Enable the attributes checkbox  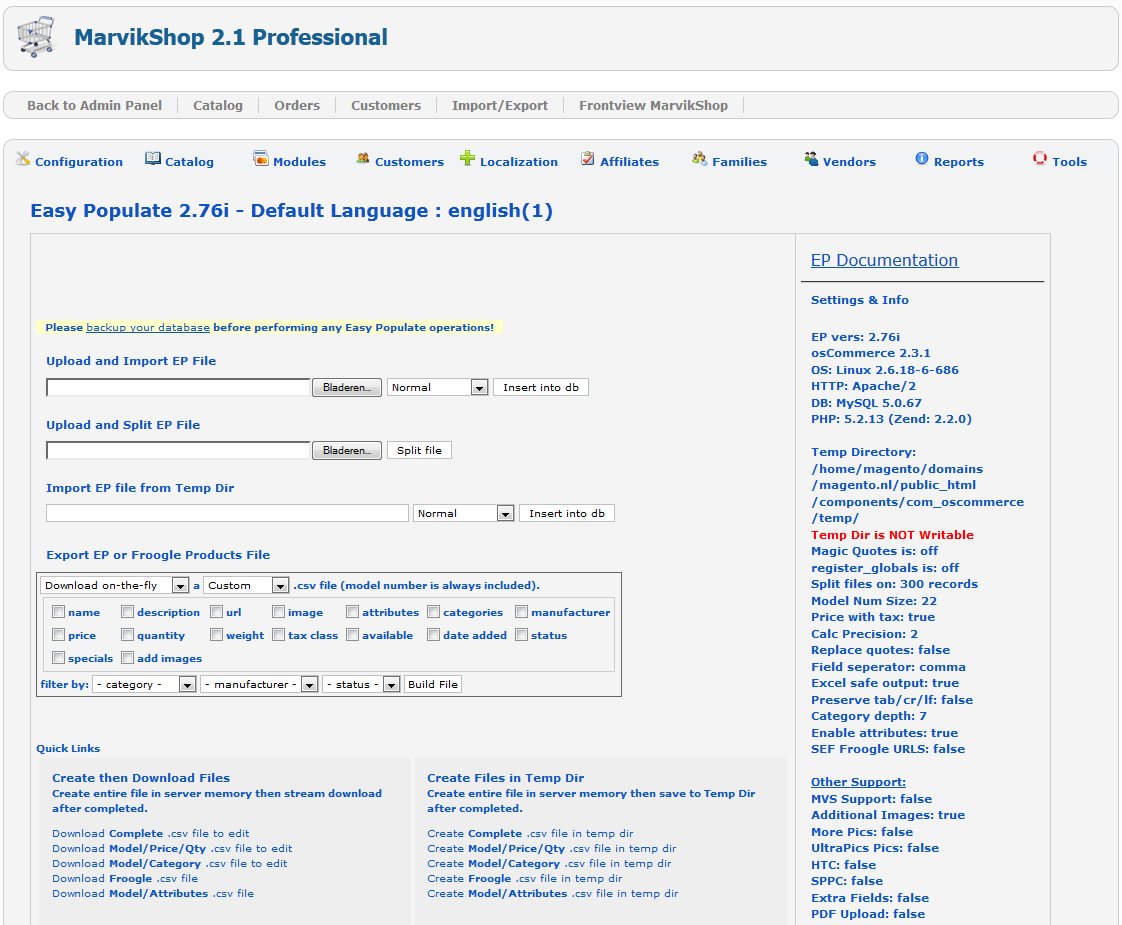point(352,612)
